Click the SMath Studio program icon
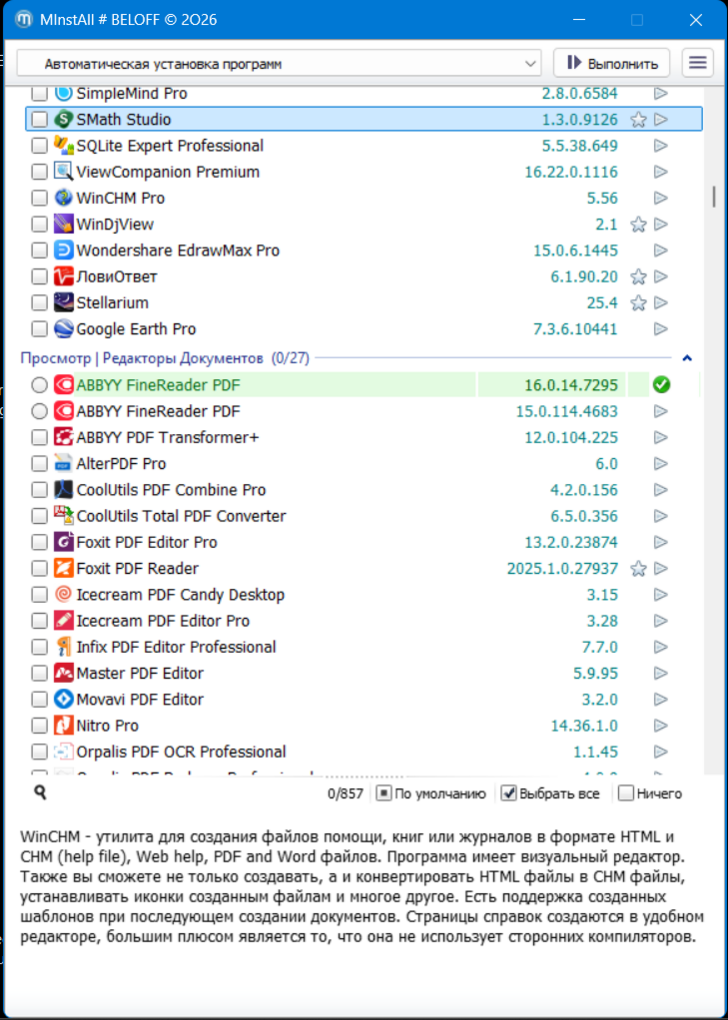Image resolution: width=728 pixels, height=1020 pixels. 63,120
